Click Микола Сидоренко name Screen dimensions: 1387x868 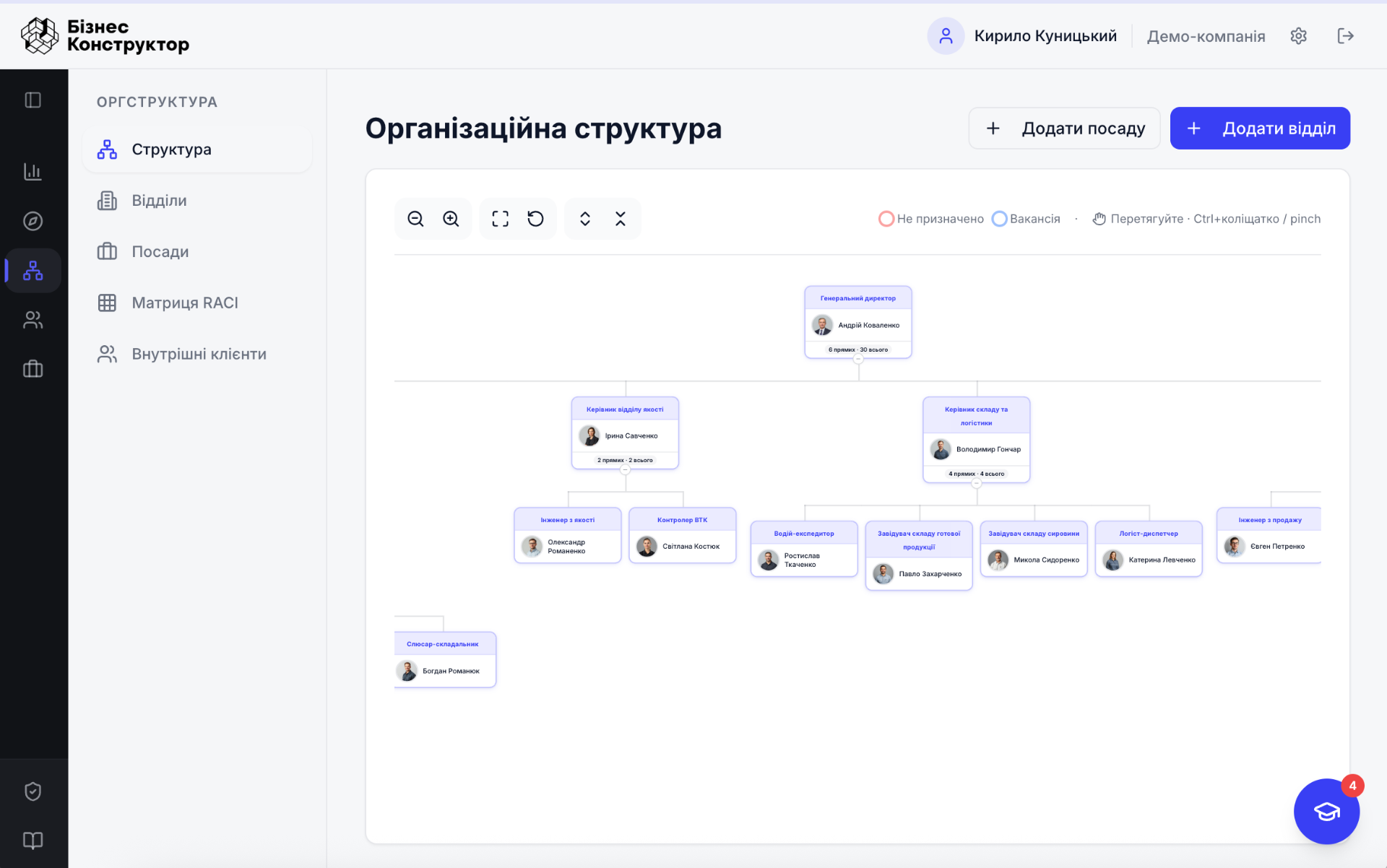tap(1046, 560)
